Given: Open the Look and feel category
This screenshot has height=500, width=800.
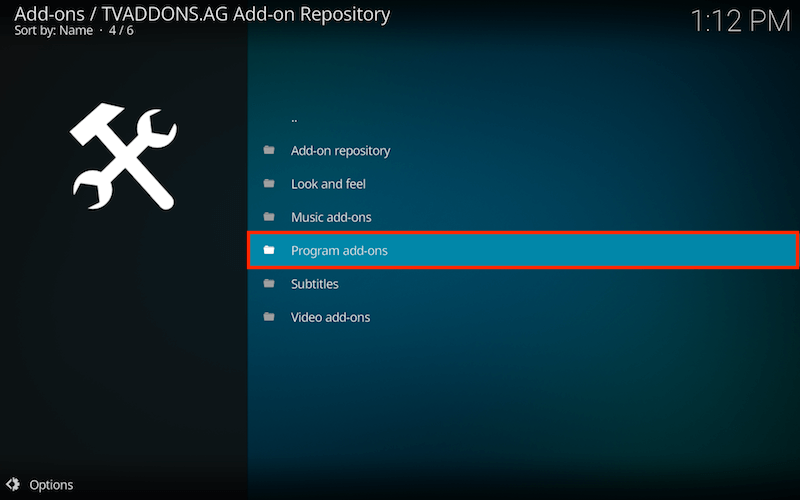Looking at the screenshot, I should (x=523, y=184).
